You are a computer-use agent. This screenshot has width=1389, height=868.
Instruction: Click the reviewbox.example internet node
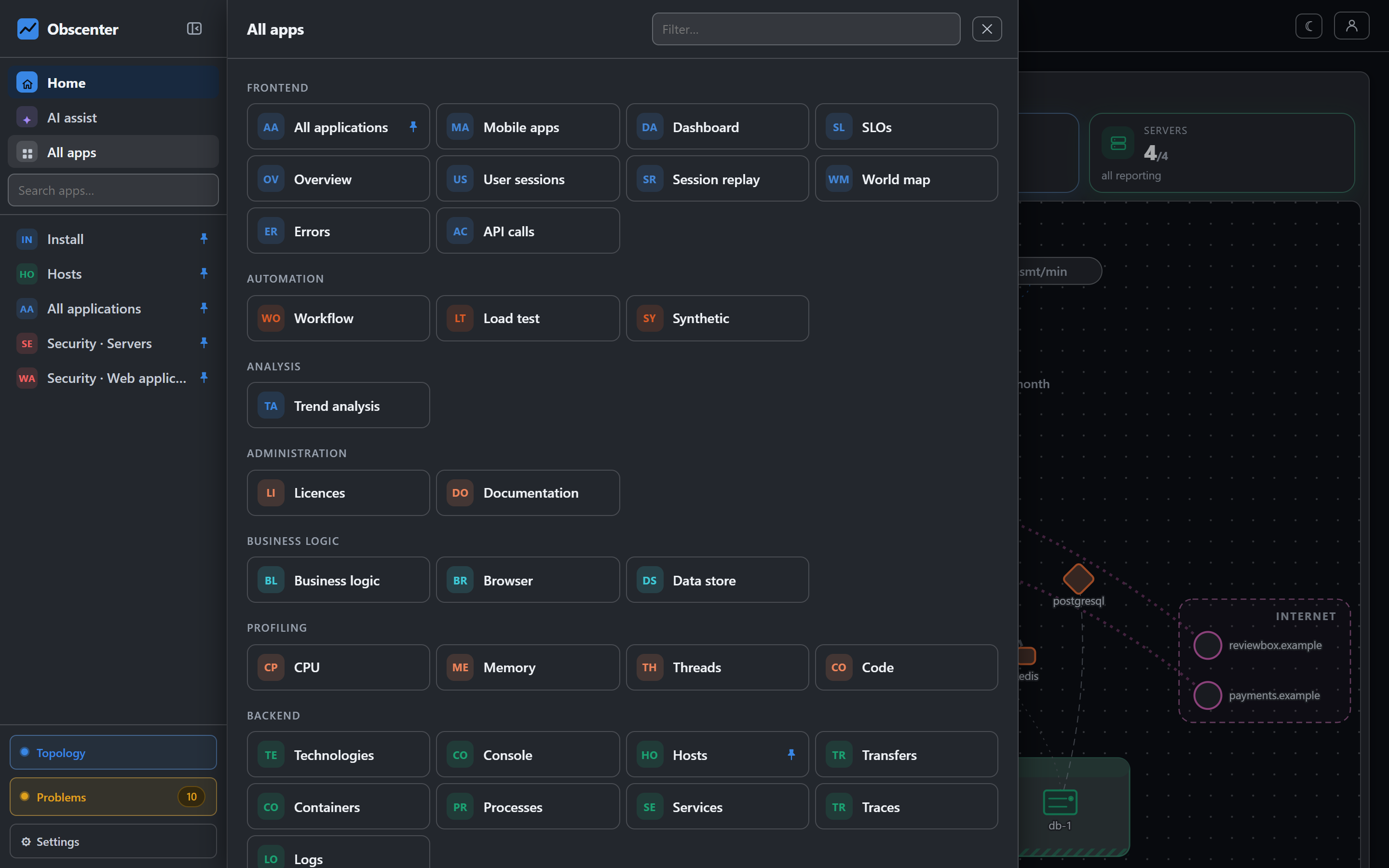1207,645
